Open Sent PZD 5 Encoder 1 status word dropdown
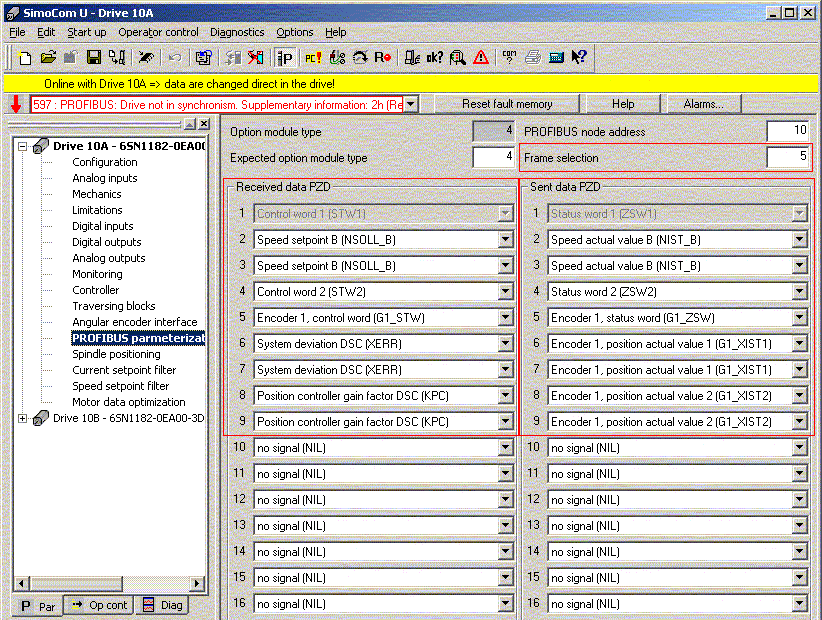This screenshot has width=822, height=620. click(x=799, y=318)
